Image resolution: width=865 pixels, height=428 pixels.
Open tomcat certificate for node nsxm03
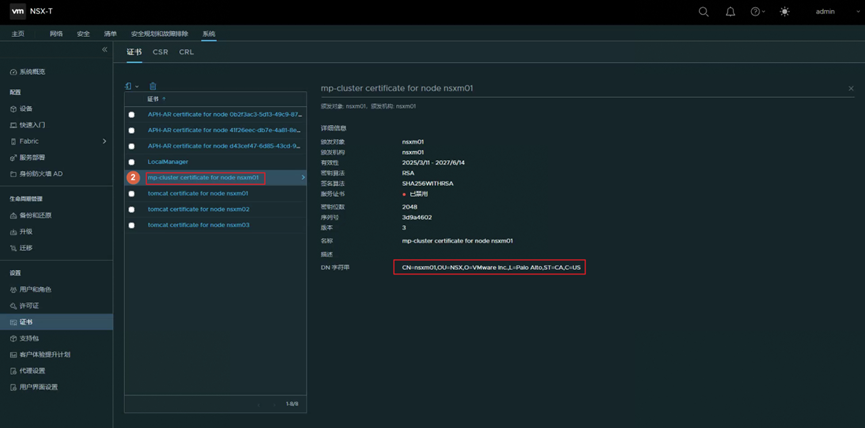click(x=199, y=225)
